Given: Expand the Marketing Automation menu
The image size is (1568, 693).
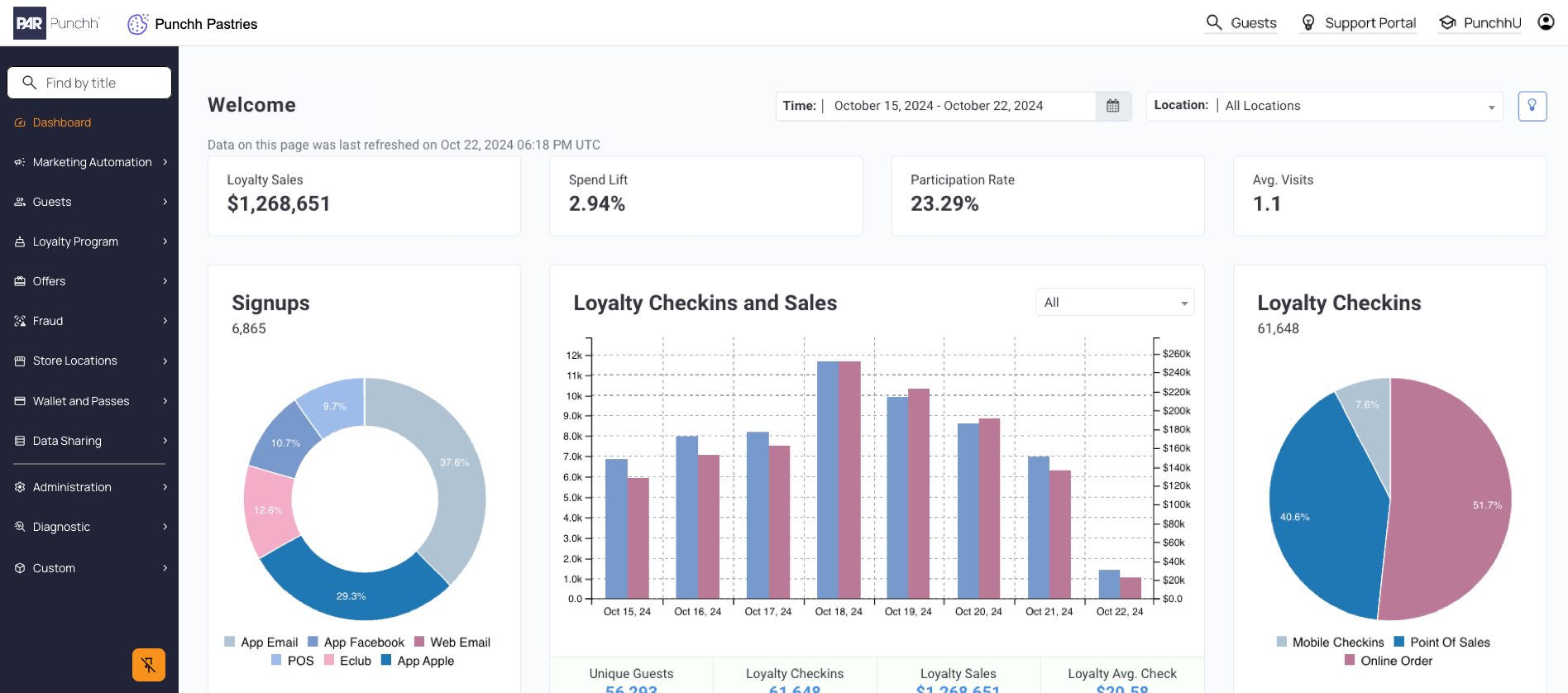Looking at the screenshot, I should 89,162.
